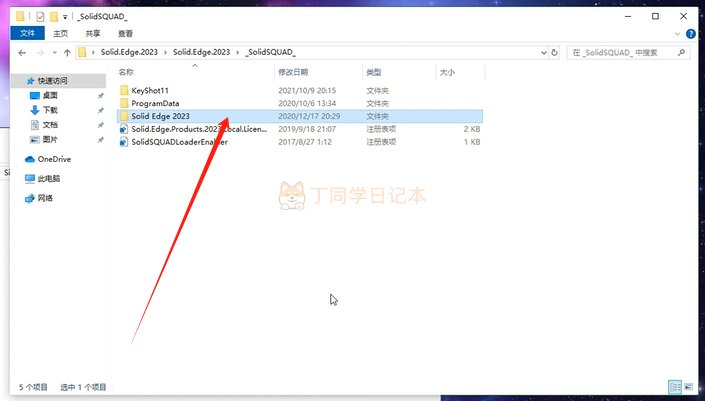Switch to details view in status bar
The image size is (705, 401).
pyautogui.click(x=675, y=387)
